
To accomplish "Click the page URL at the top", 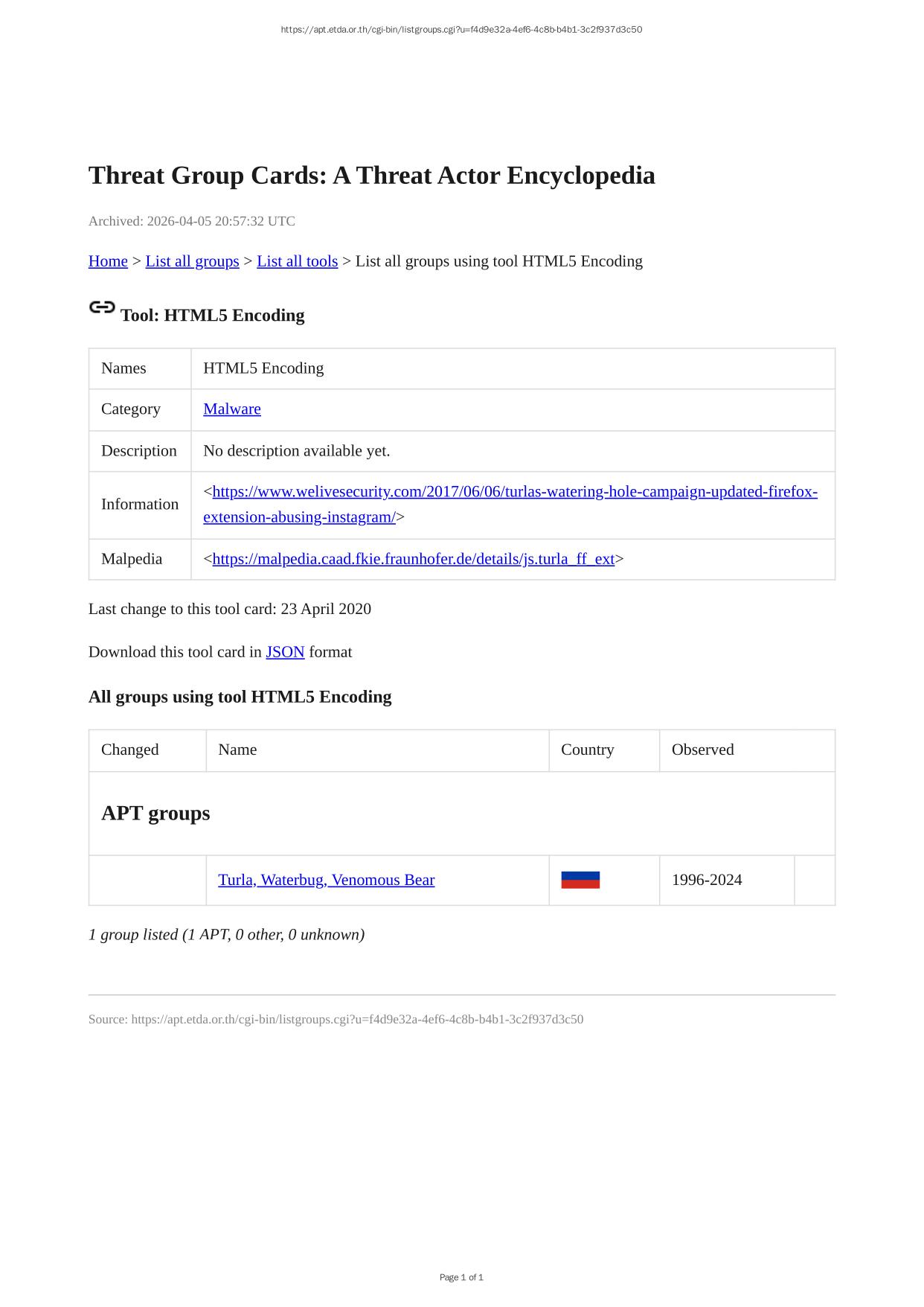I will pyautogui.click(x=461, y=30).
